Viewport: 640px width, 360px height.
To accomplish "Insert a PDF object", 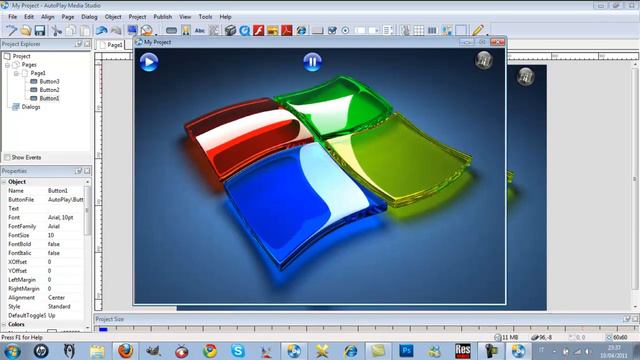I will click(287, 31).
